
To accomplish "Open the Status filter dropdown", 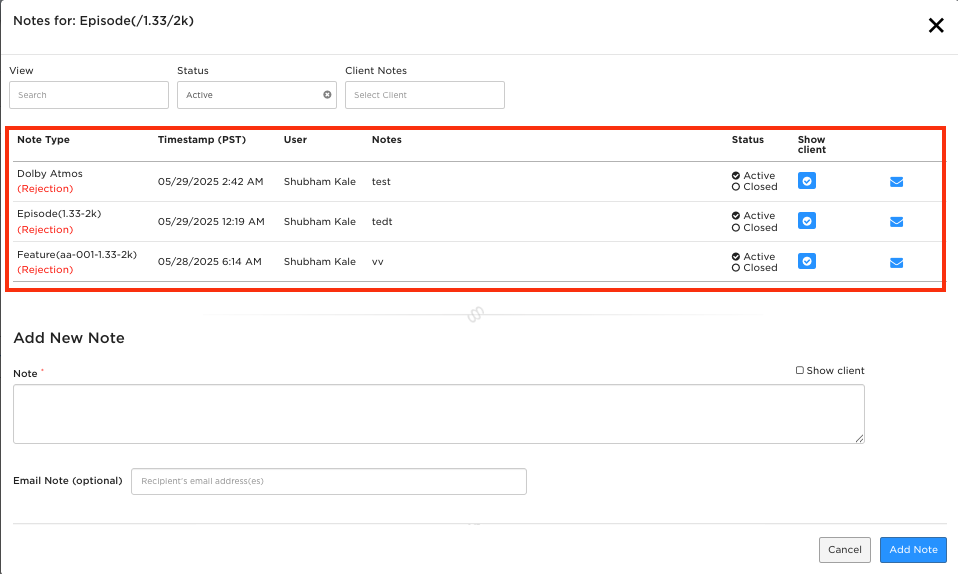I will (x=257, y=95).
